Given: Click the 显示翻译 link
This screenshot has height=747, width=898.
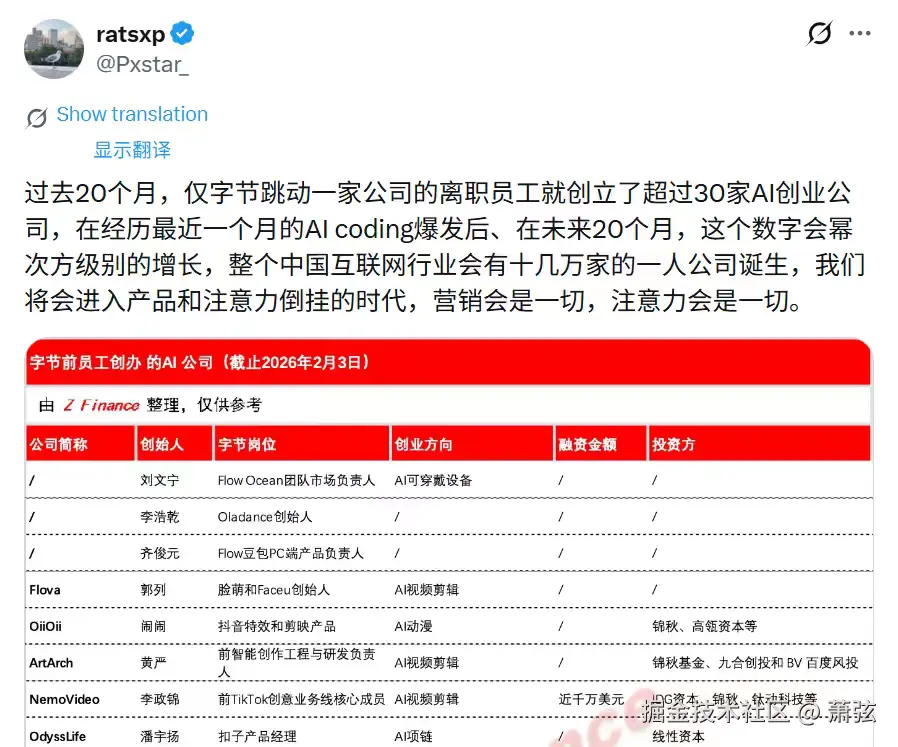Looking at the screenshot, I should [x=132, y=150].
